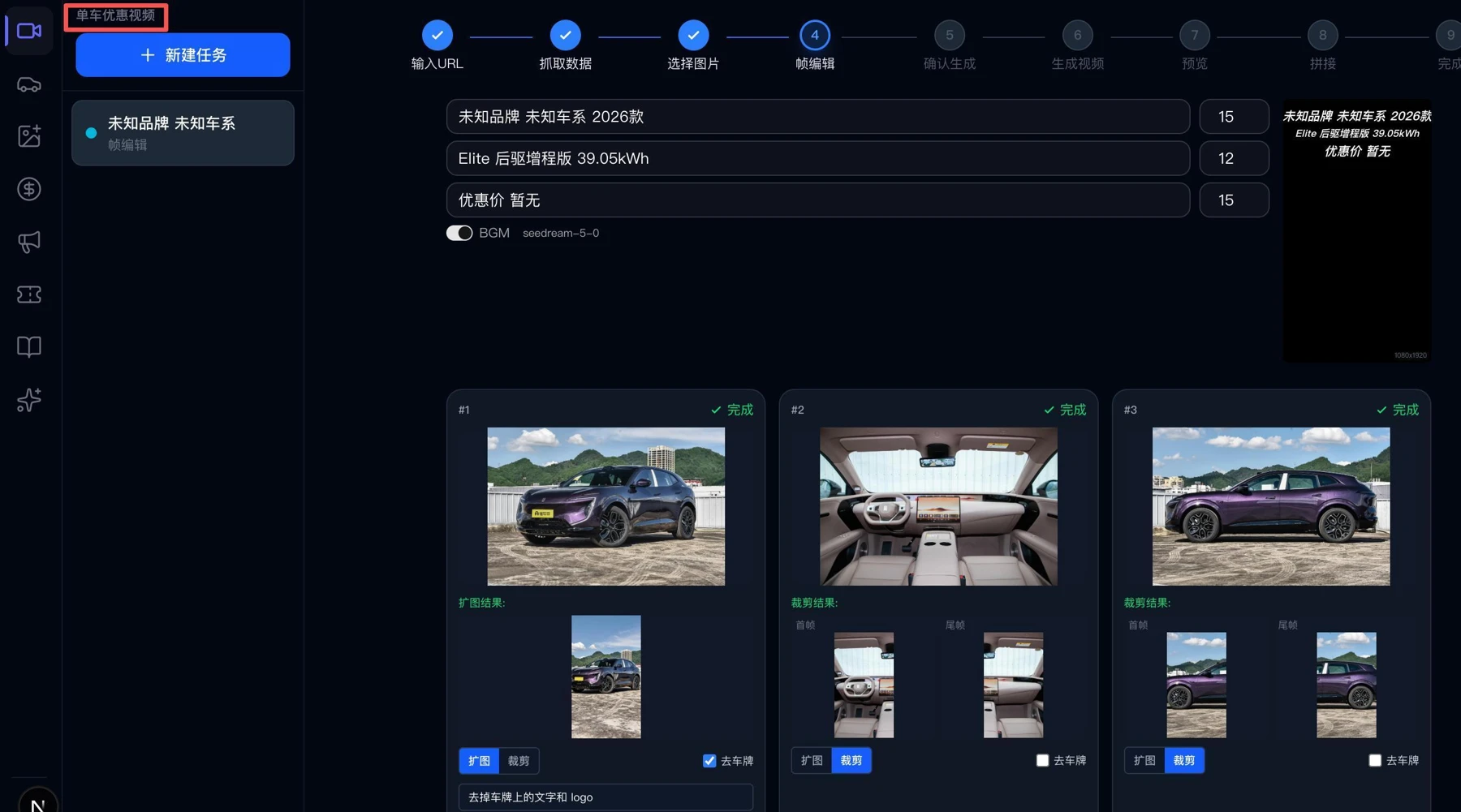
Task: Go to step 选择图片
Action: 693,45
